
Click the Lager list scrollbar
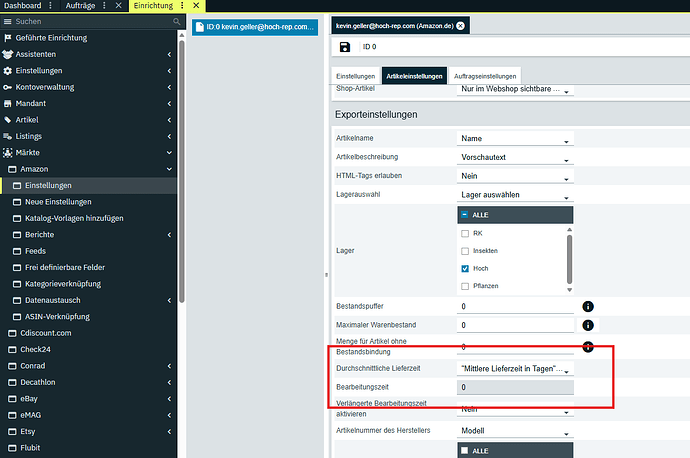[569, 260]
